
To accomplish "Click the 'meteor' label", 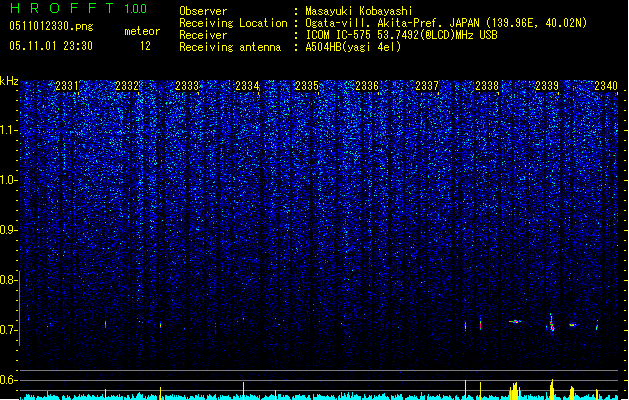I will click(142, 31).
